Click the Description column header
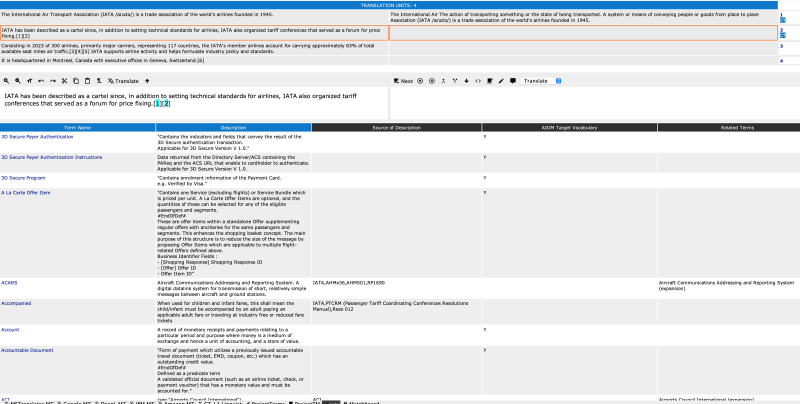The image size is (800, 404). coord(233,128)
